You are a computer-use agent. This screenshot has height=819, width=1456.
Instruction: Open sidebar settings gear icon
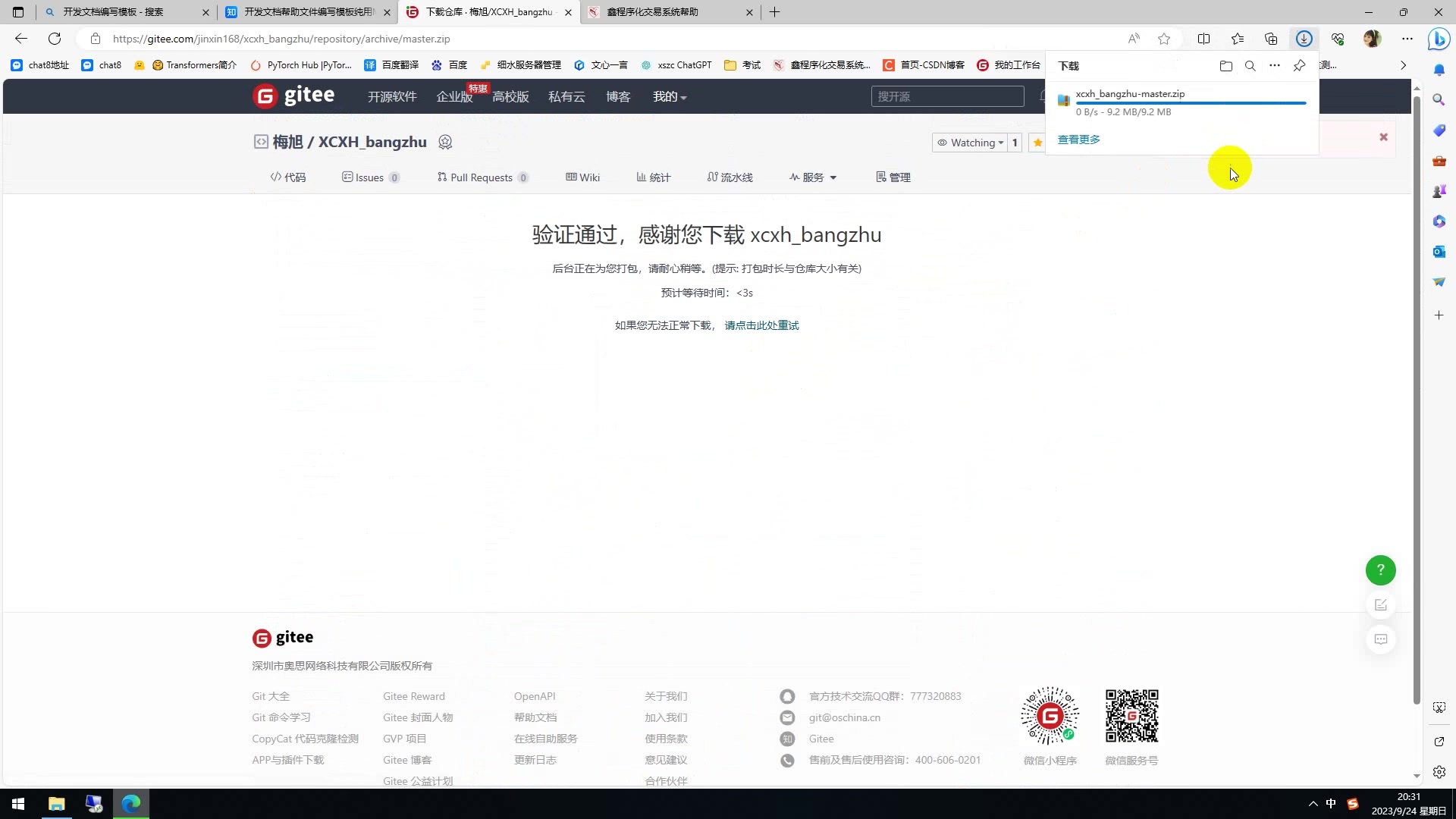point(1439,772)
